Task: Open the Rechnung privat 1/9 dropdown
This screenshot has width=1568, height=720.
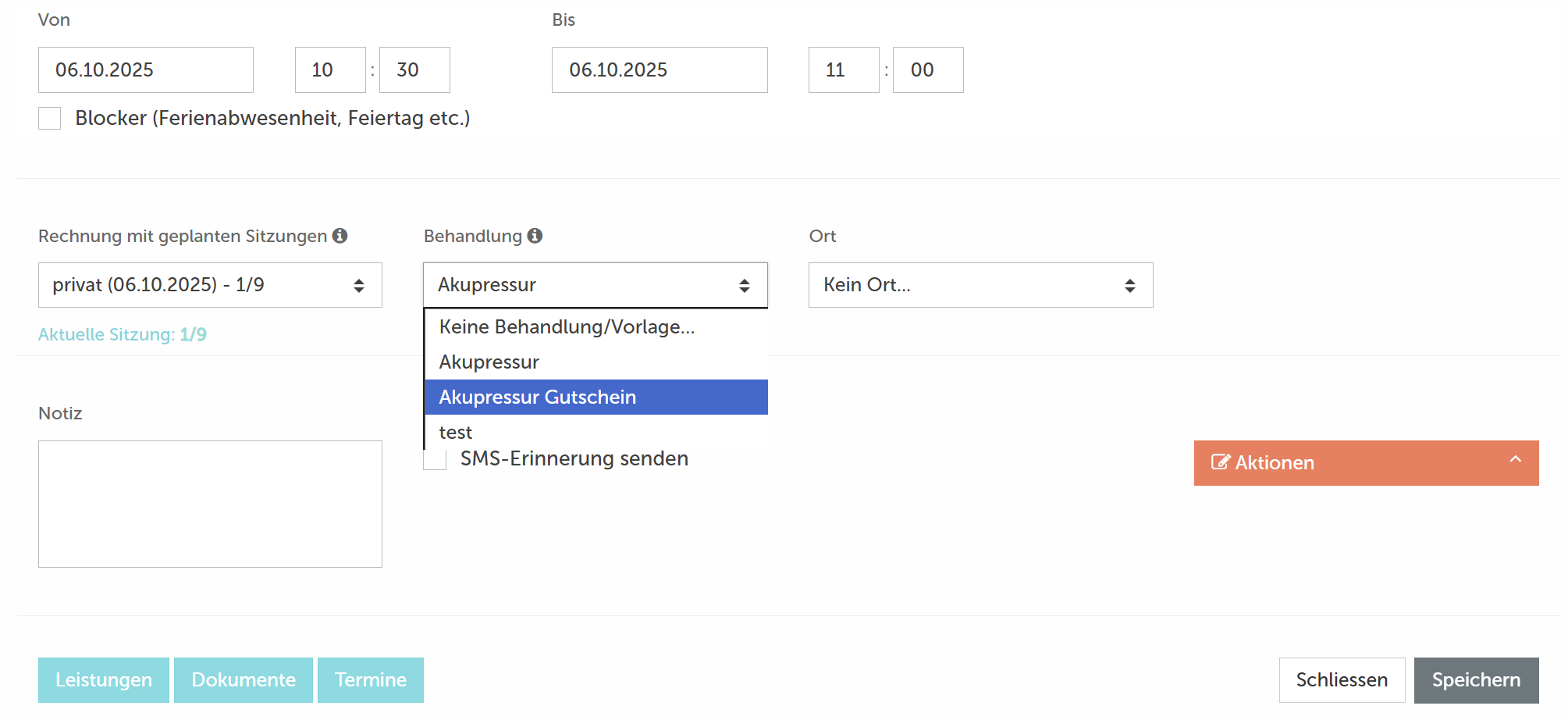Action: coord(210,285)
